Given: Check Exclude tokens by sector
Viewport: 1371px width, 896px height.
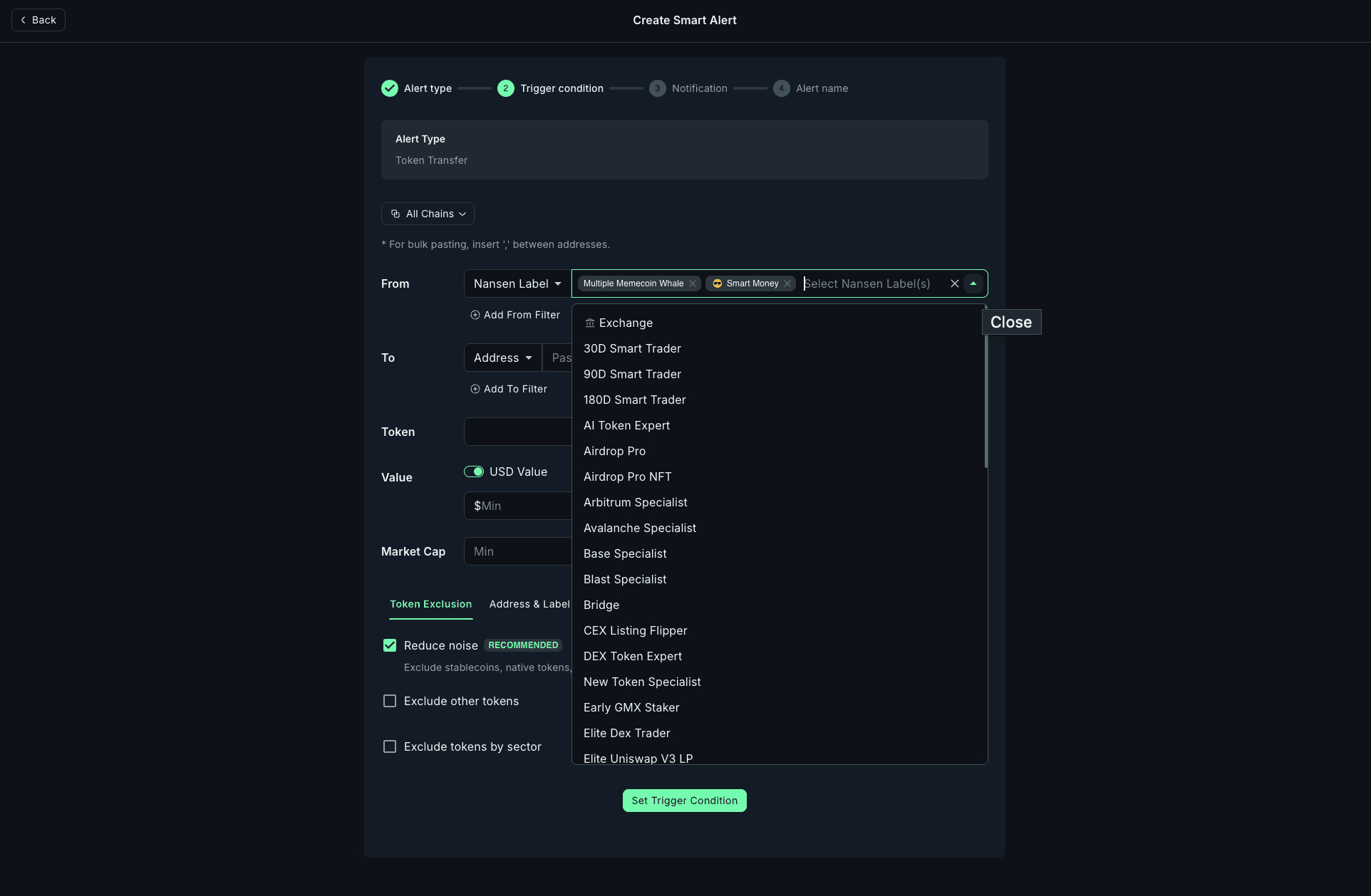Looking at the screenshot, I should [x=390, y=746].
